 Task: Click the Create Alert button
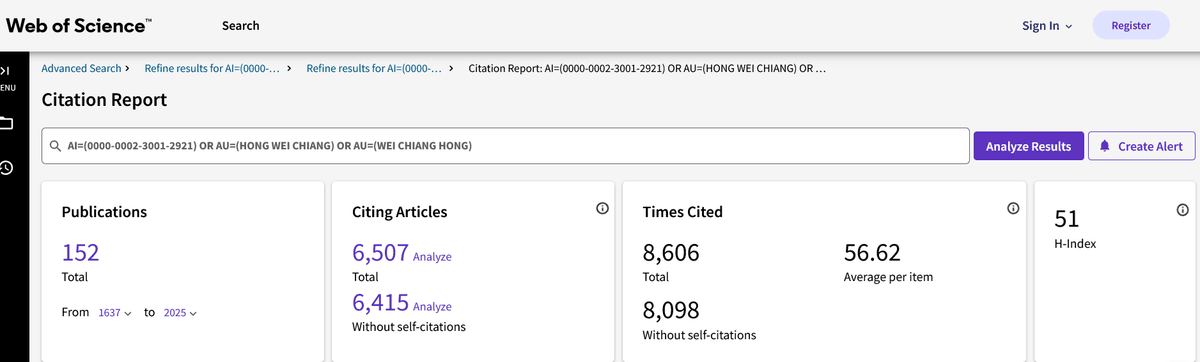(x=1141, y=146)
